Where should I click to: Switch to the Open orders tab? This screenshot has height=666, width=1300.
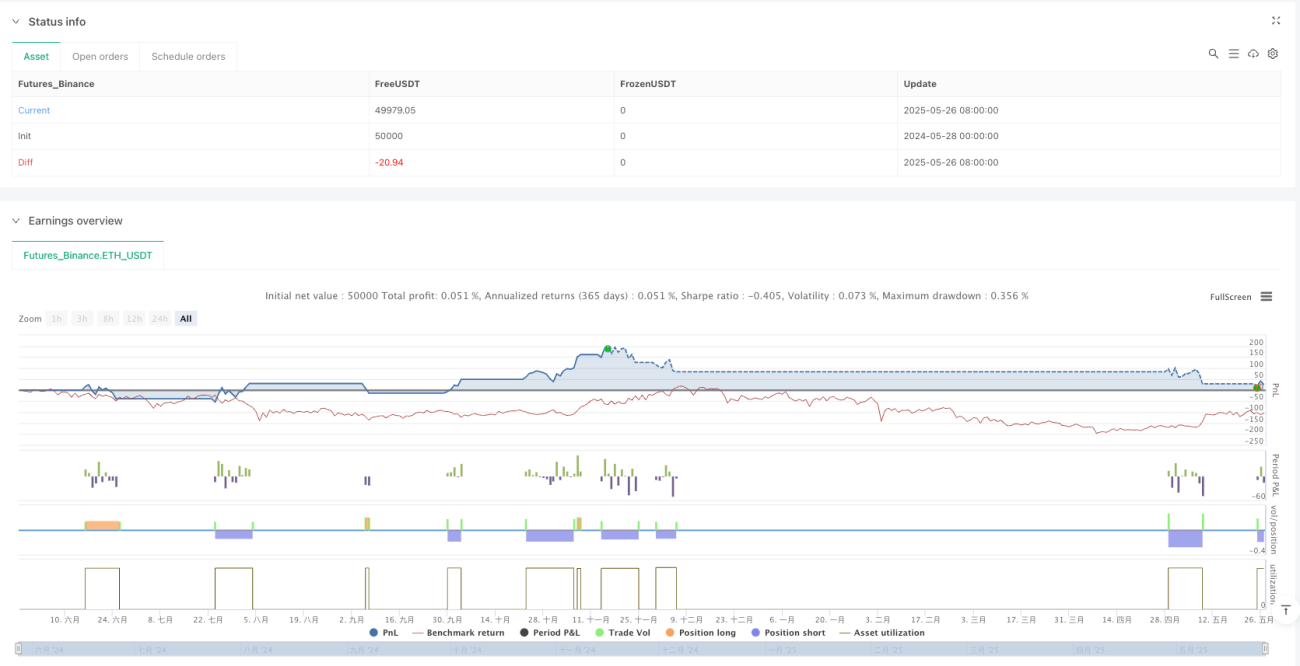(100, 57)
